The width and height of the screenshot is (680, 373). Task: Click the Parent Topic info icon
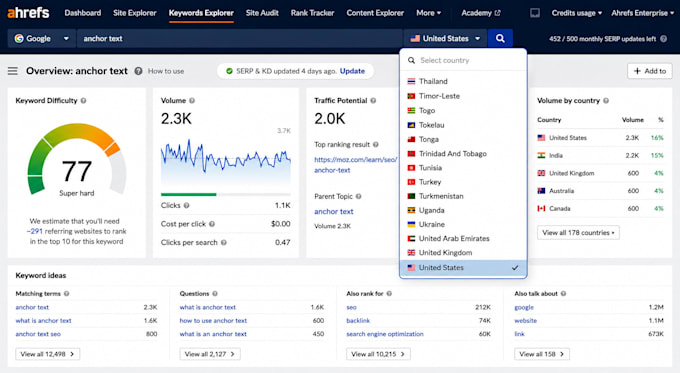click(358, 196)
